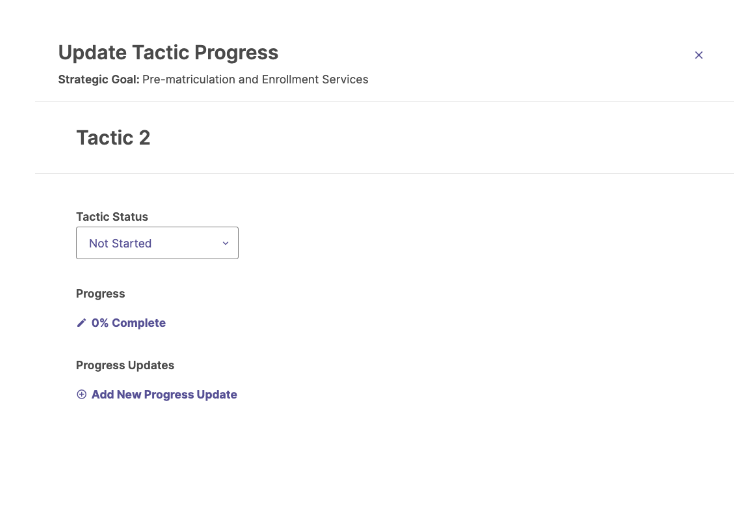
Task: Click the Progress section label
Action: pos(101,294)
